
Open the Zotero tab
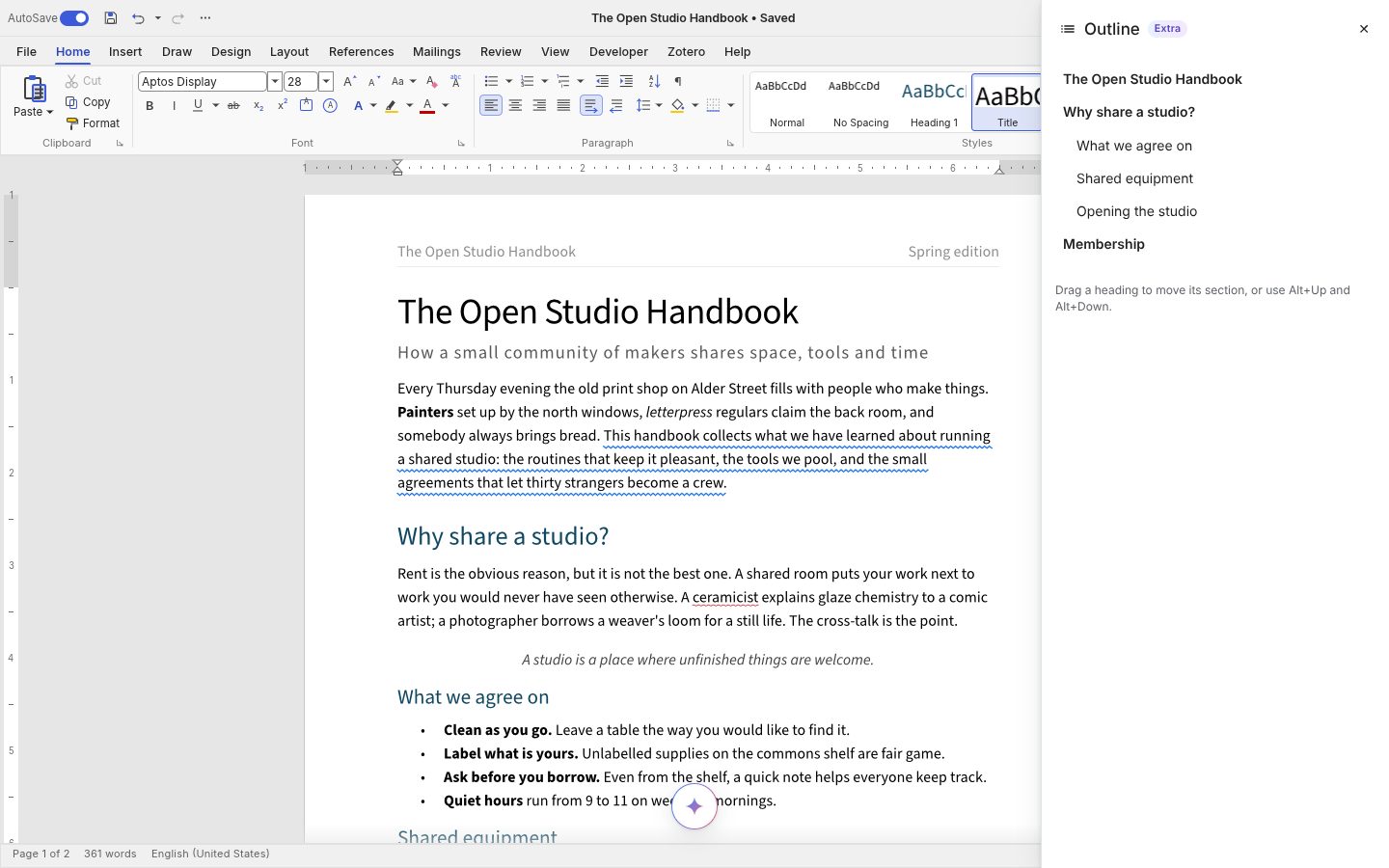tap(686, 52)
